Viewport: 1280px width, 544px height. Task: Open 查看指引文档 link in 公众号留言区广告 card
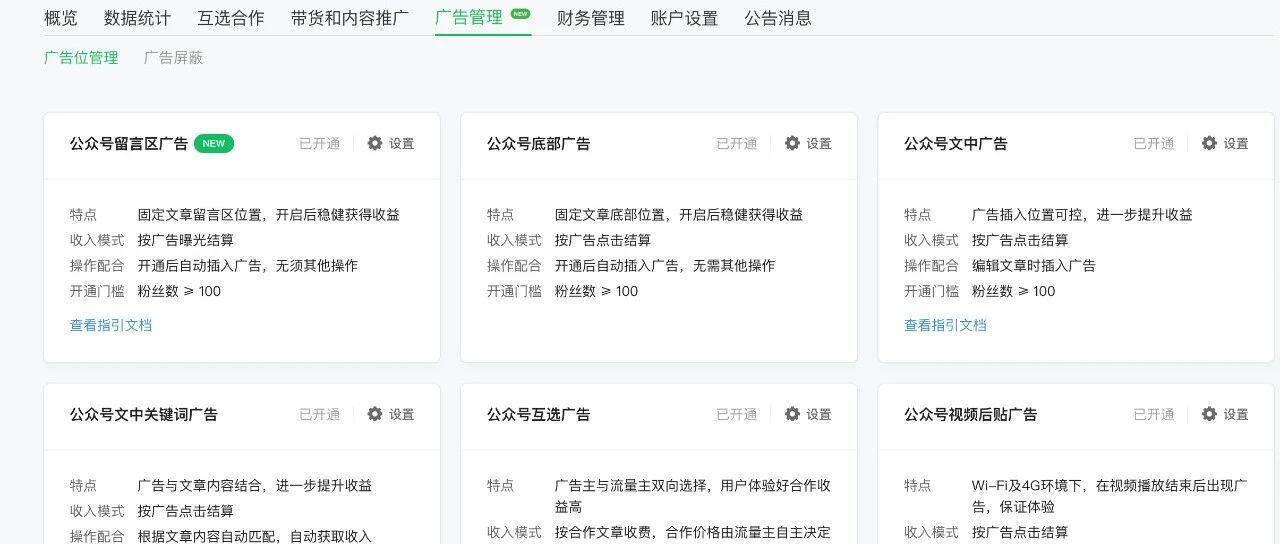point(111,325)
